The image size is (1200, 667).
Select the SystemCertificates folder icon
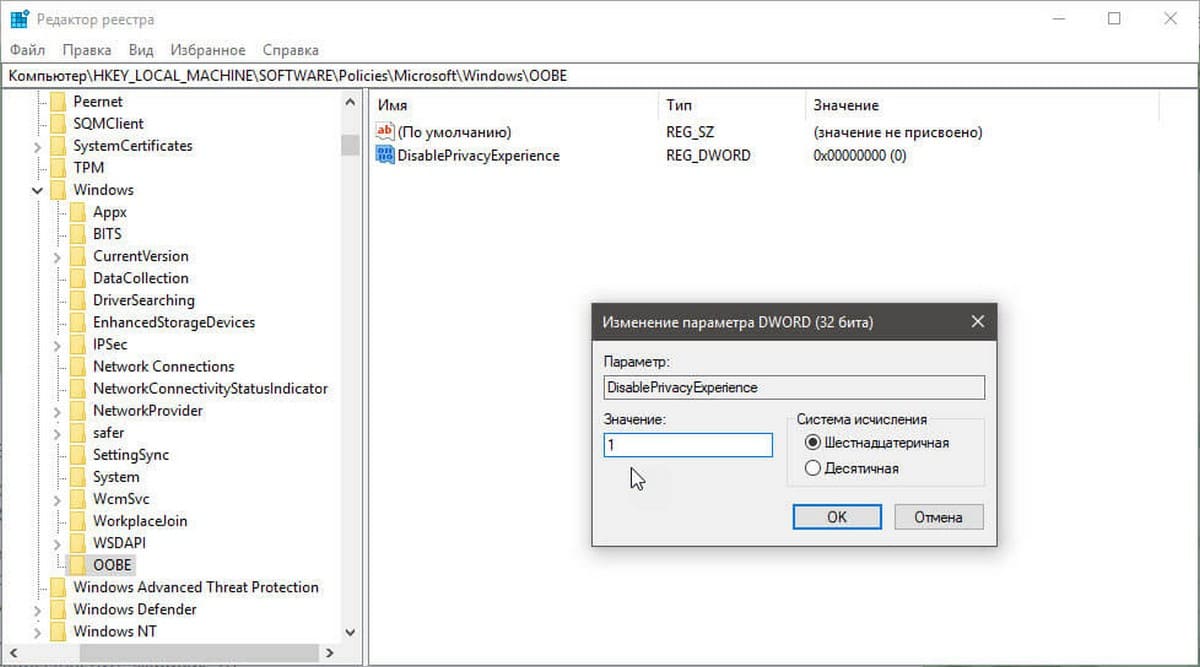(58, 146)
